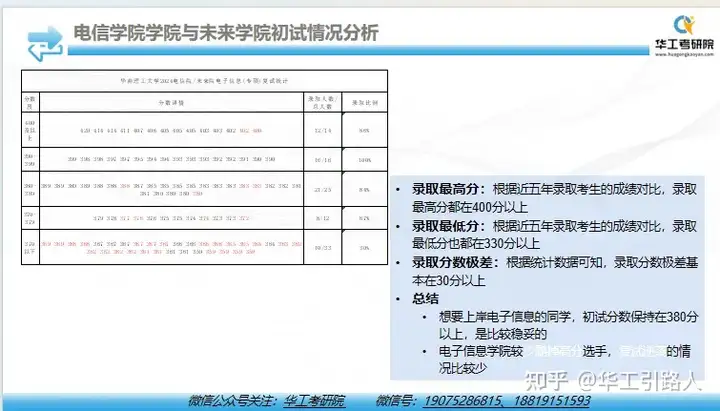Viewport: 720px width, 411px height.
Task: Click the 华工考研院 link in the footer
Action: pos(314,400)
